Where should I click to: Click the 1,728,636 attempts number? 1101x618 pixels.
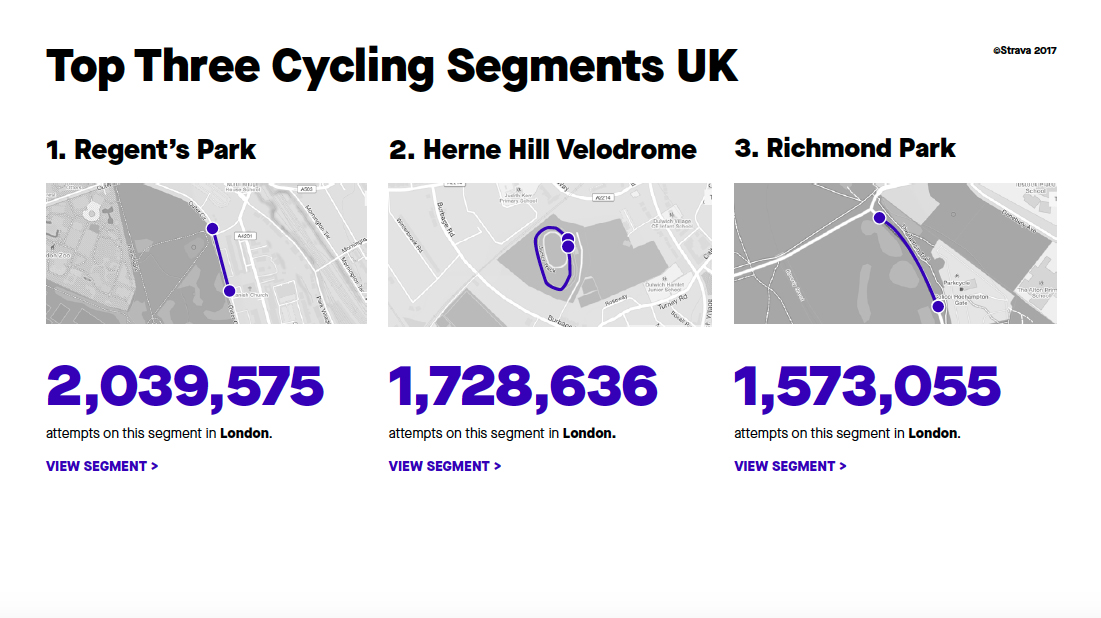pyautogui.click(x=523, y=388)
